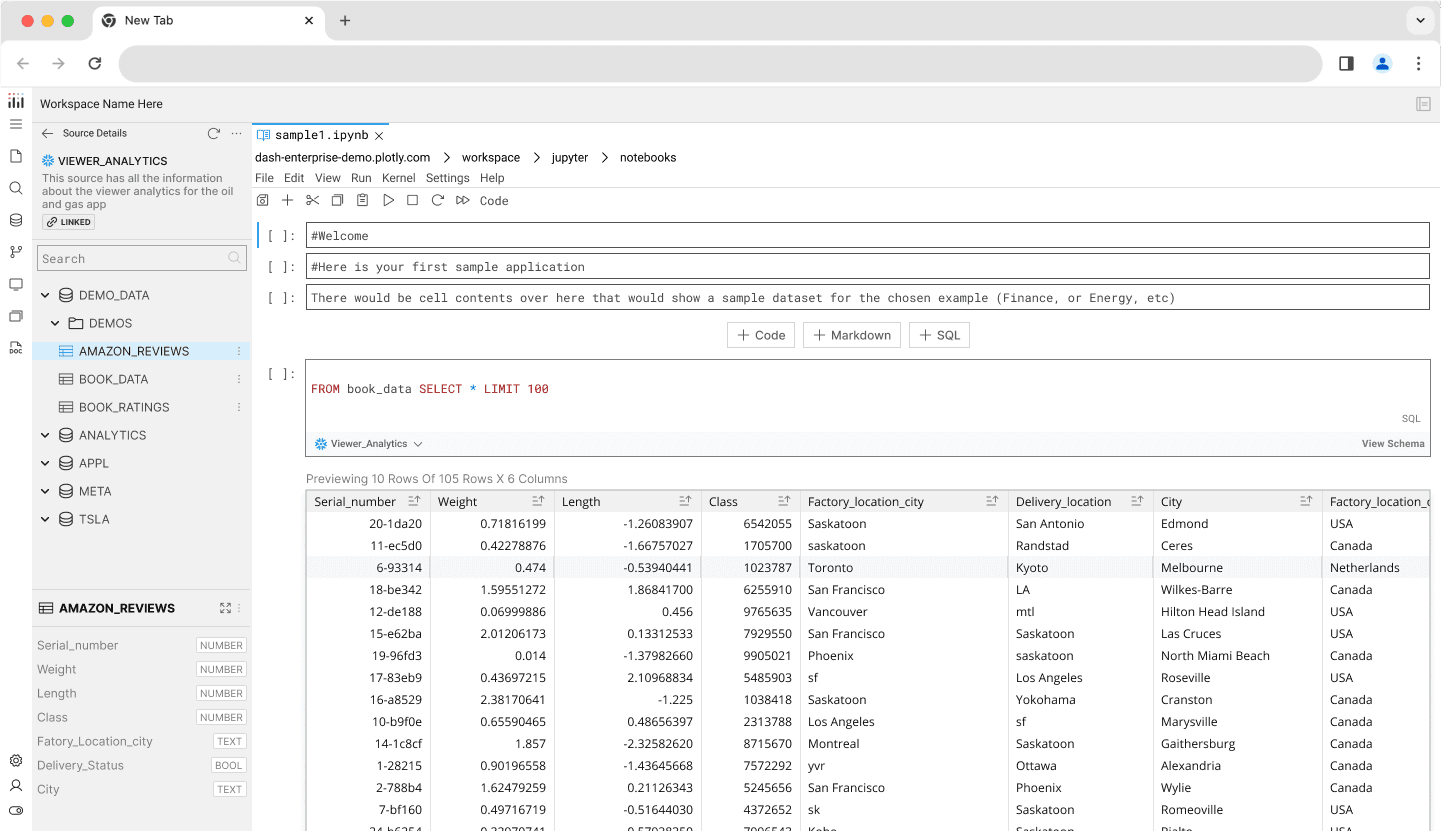Run the selected notebook cell
Viewport: 1441px width, 831px height.
coord(388,200)
